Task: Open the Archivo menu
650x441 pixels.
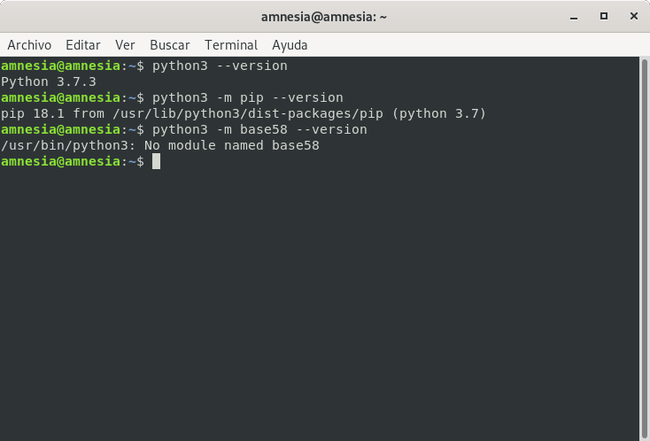Action: (x=29, y=45)
